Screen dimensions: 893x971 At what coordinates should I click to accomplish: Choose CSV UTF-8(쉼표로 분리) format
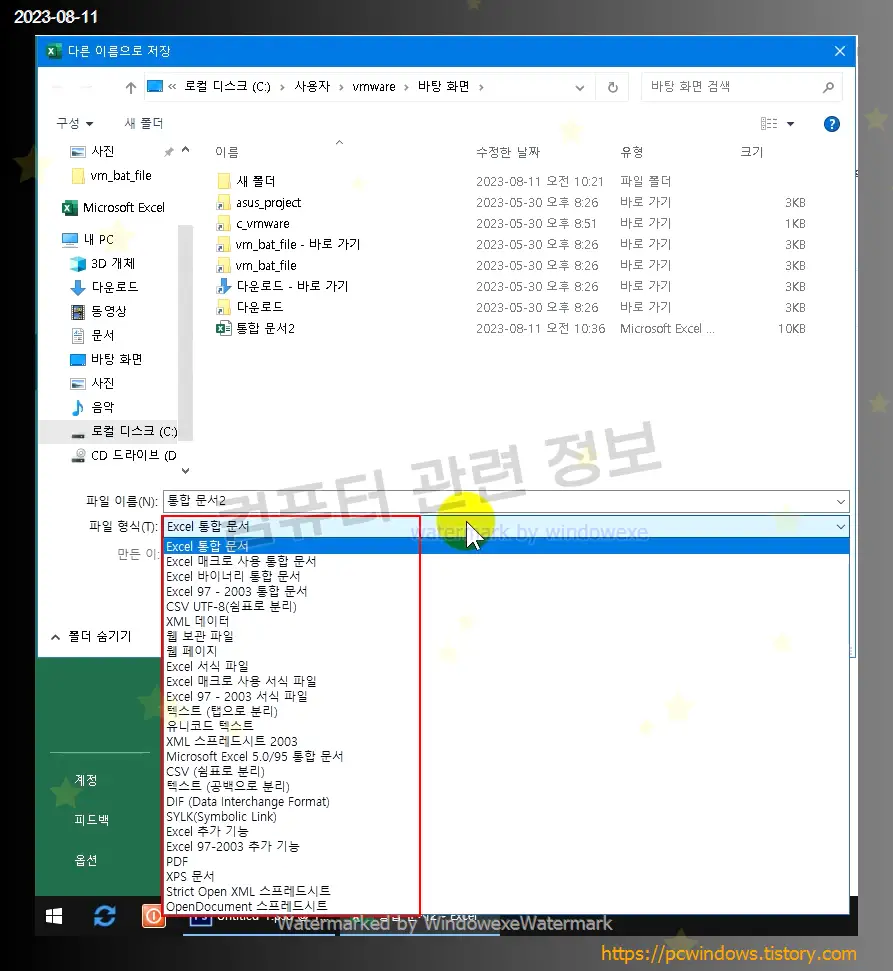[231, 606]
